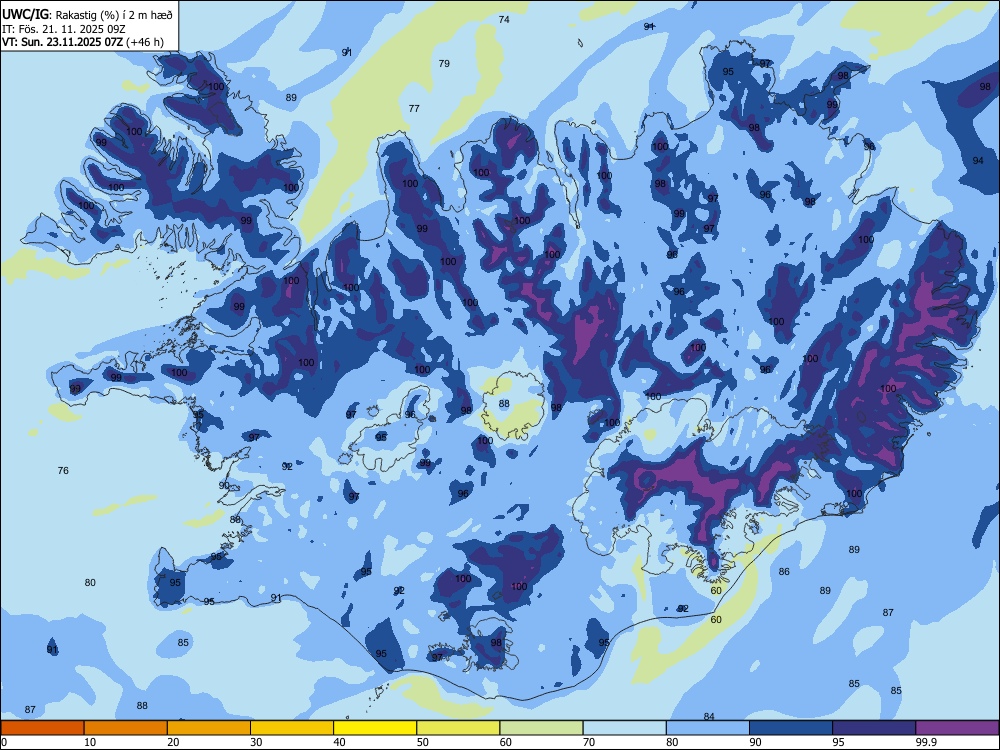Pick the 20–30 legend color segment

click(x=209, y=728)
